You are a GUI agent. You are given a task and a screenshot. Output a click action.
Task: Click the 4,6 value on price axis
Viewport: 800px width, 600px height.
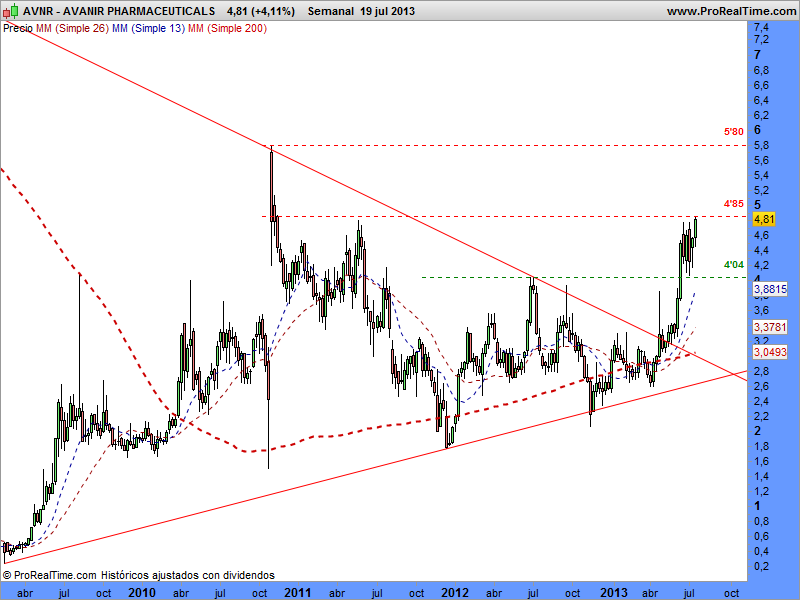[x=761, y=235]
